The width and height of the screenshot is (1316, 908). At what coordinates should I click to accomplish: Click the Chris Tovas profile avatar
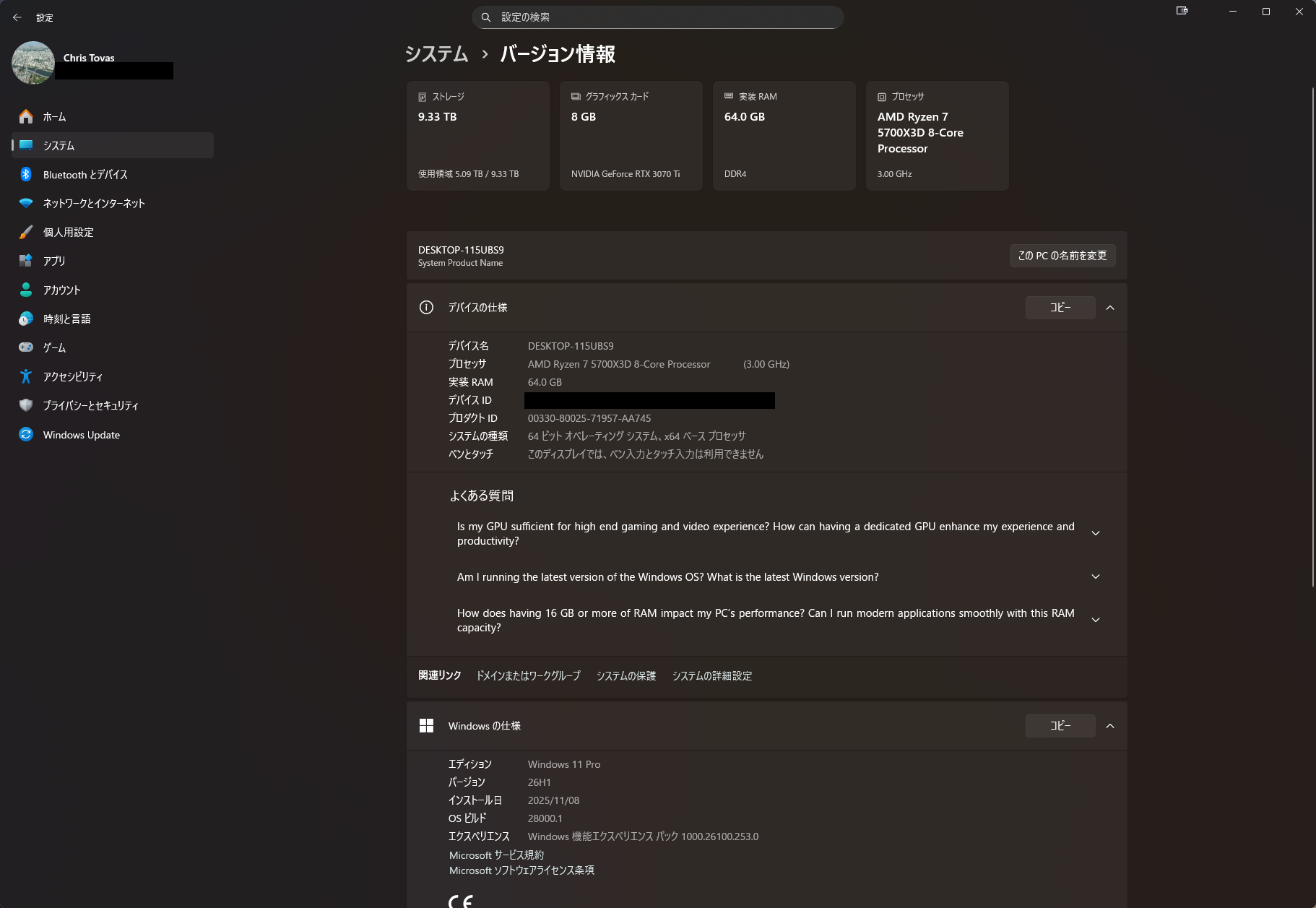click(x=33, y=63)
